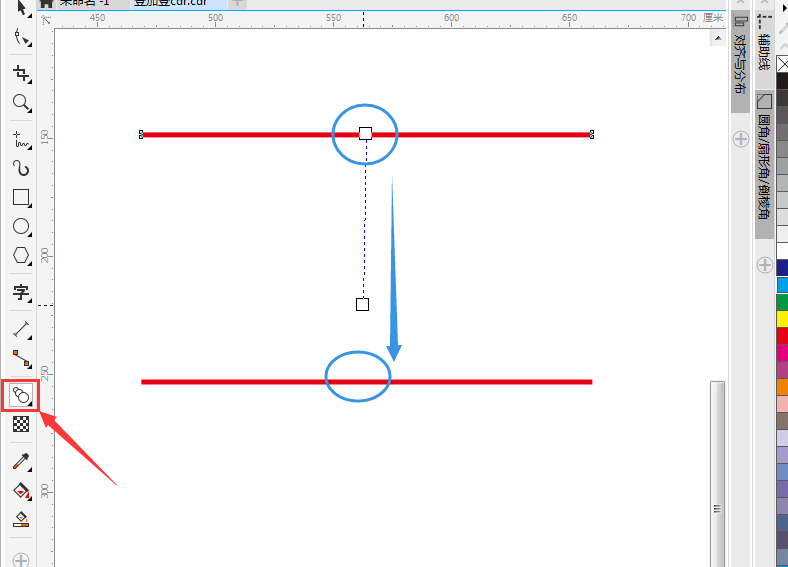Image resolution: width=788 pixels, height=567 pixels.
Task: Add docker below 对齐与分布 tab
Action: [741, 138]
